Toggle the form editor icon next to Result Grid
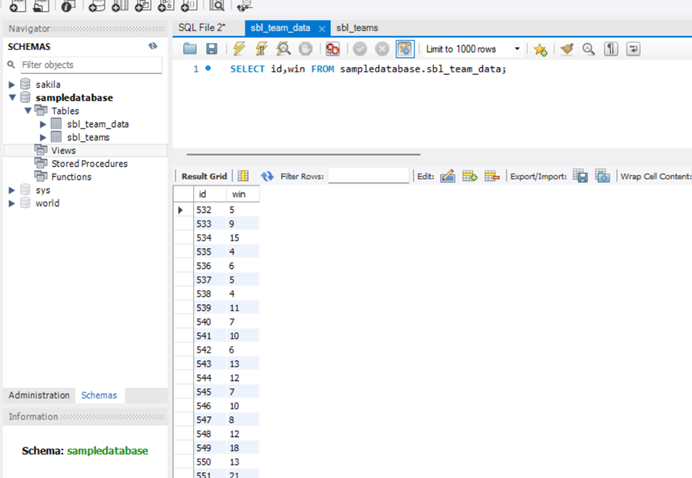Screen dimensions: 692x478 click(x=243, y=176)
